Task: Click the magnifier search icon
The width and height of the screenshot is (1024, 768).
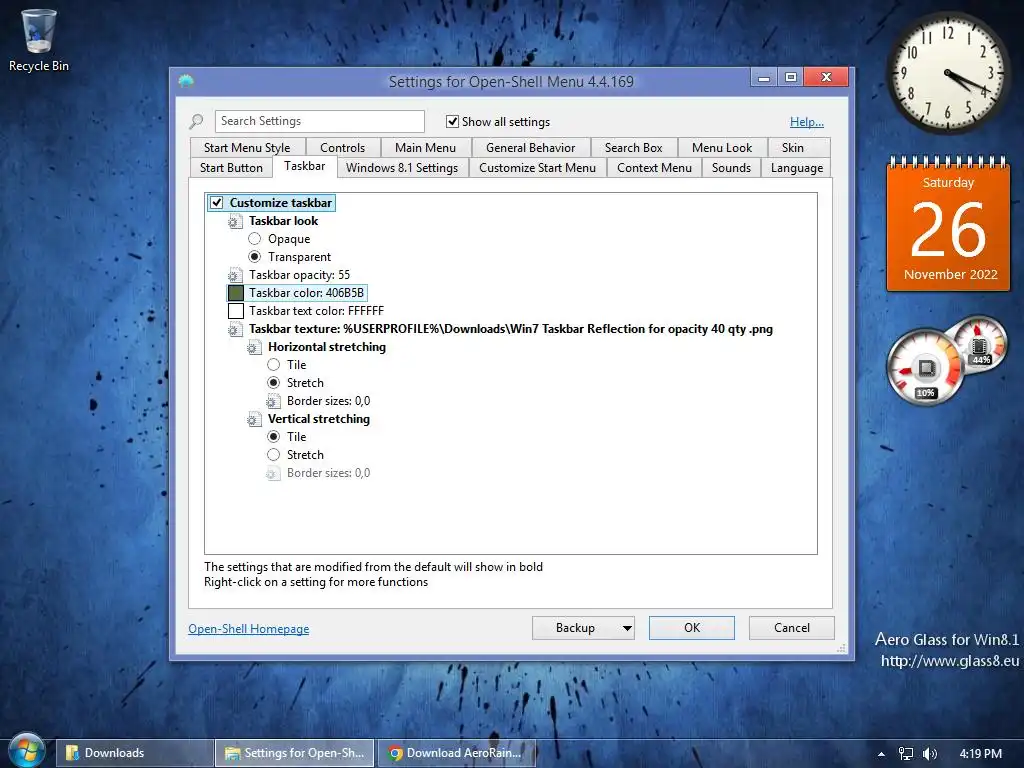Action: (x=196, y=121)
